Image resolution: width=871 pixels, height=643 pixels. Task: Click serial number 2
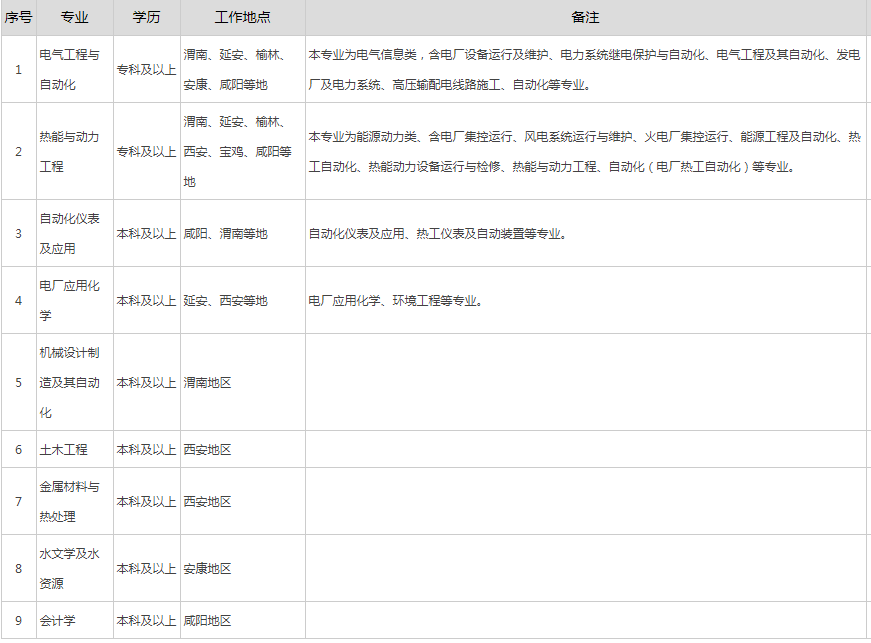18,152
